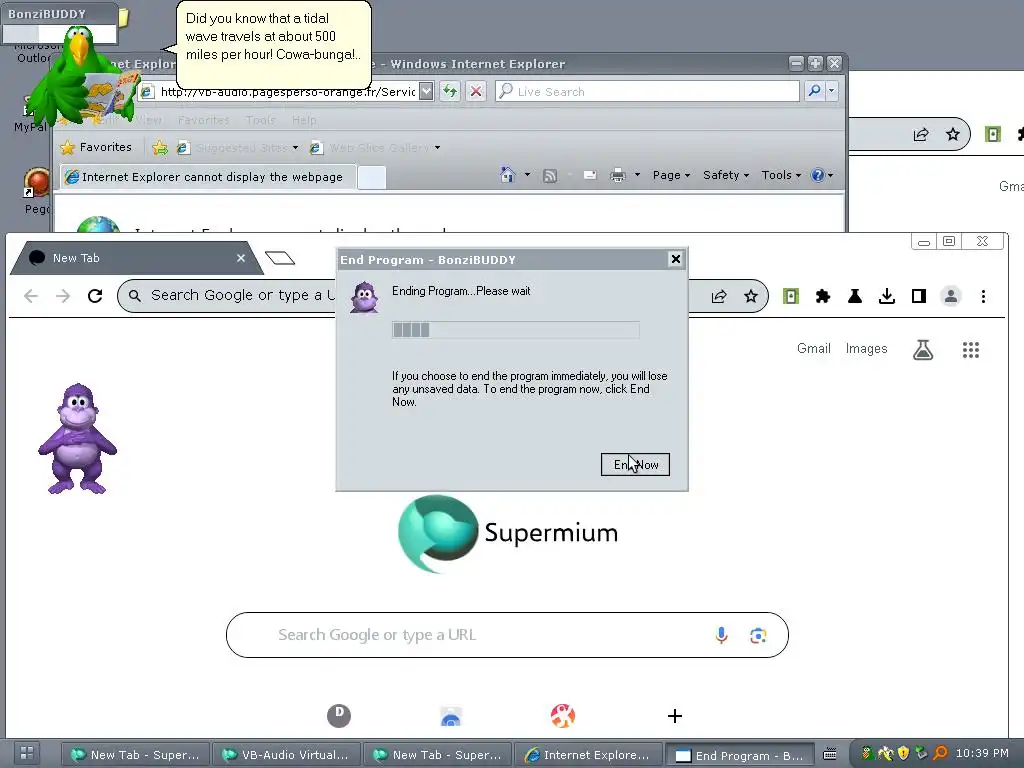Open the Tools dropdown in IE command bar
Image resolution: width=1024 pixels, height=768 pixels.
781,175
